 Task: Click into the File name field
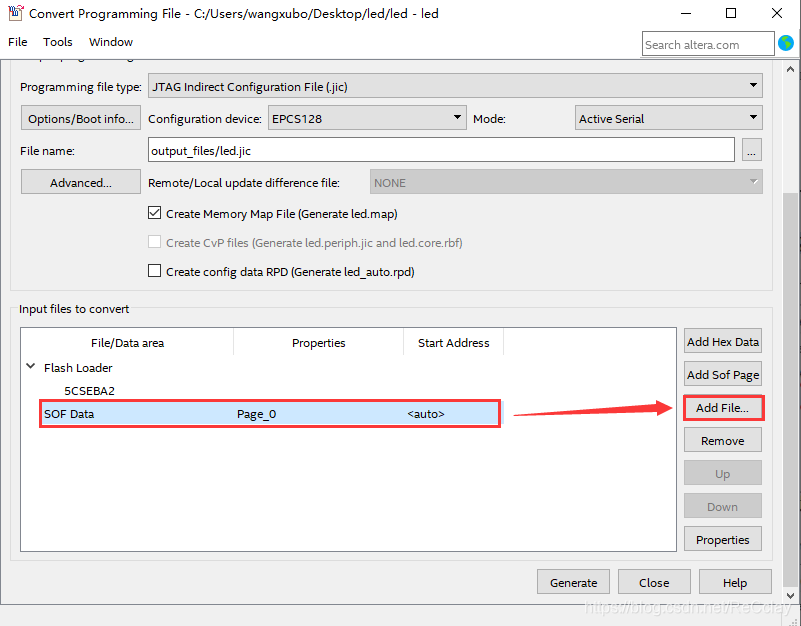click(x=441, y=150)
